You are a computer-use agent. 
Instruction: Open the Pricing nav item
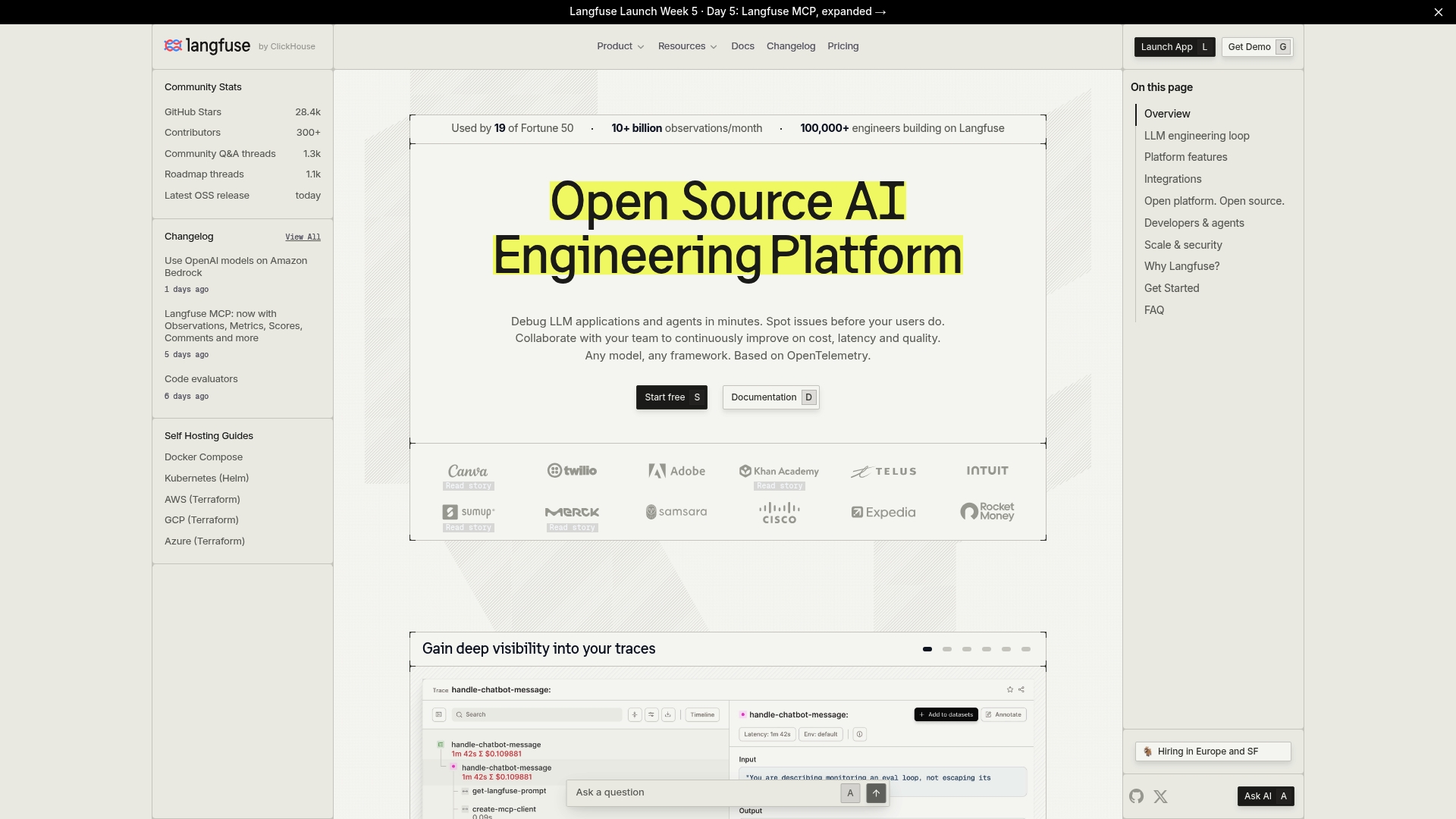tap(843, 46)
